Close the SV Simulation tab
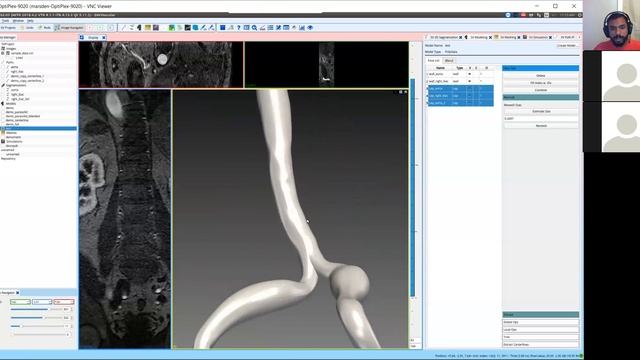Image resolution: width=640 pixels, height=360 pixels. click(550, 38)
